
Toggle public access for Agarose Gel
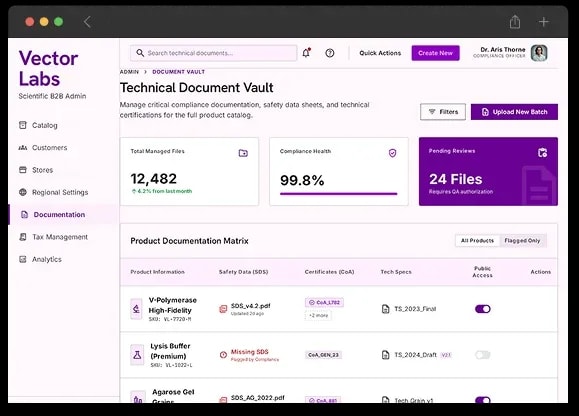483,400
